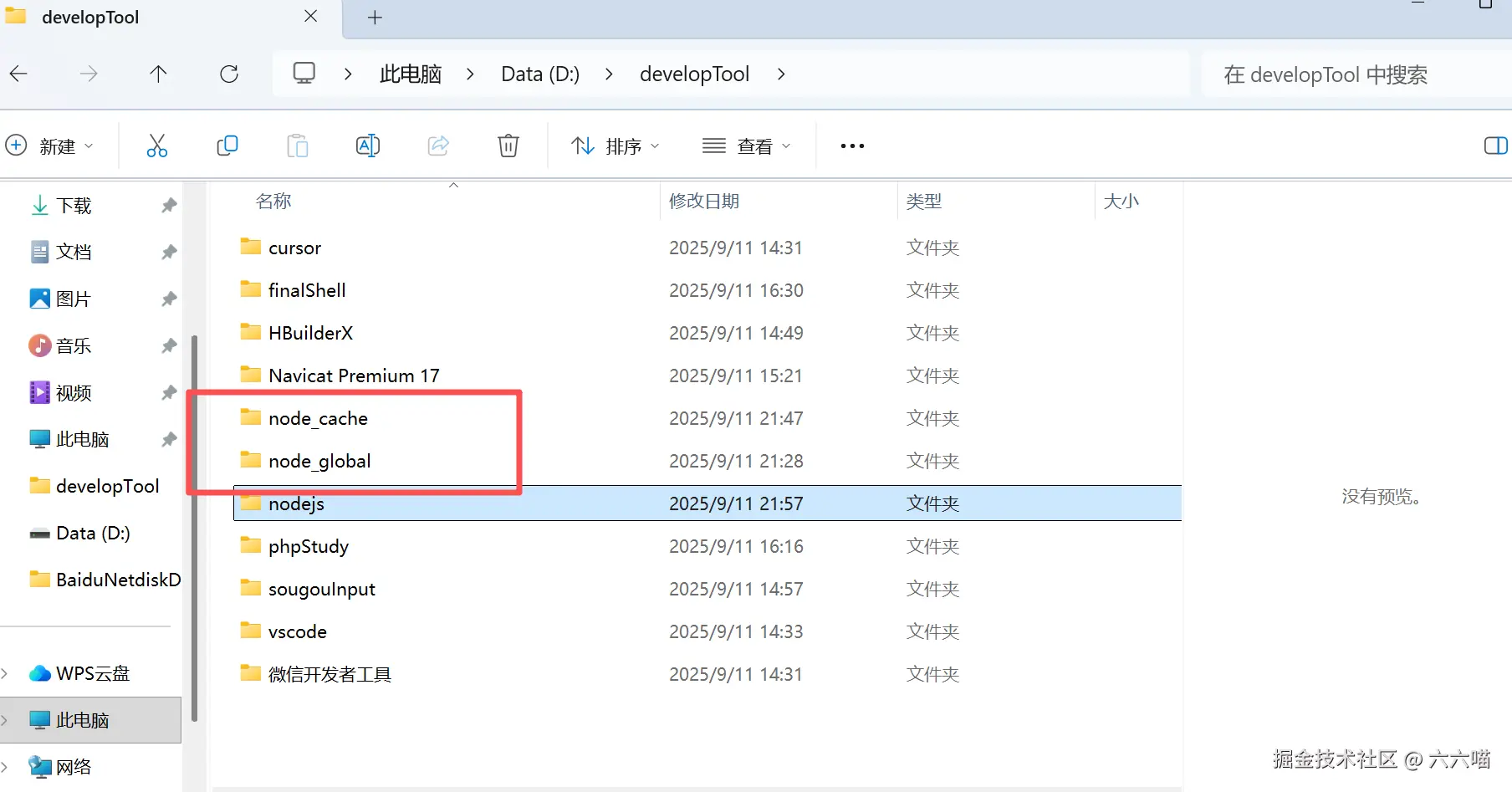Open BaiduNetdiskD folder in the sidebar
Image resolution: width=1512 pixels, height=792 pixels.
click(x=105, y=580)
